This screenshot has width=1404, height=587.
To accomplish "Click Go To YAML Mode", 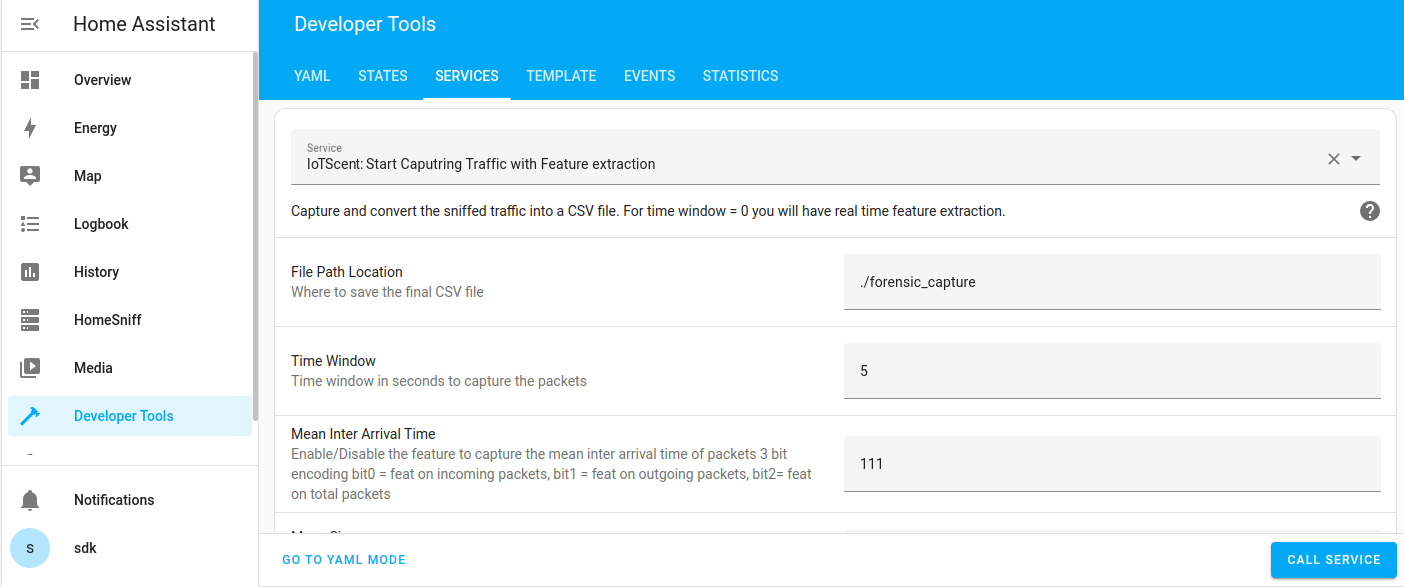I will point(344,560).
